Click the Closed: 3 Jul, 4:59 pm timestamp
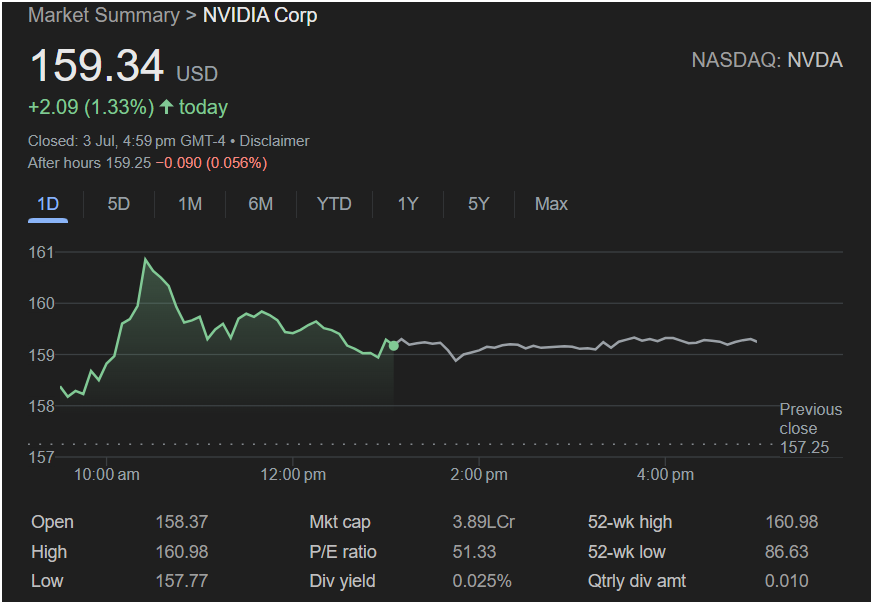Screen dimensions: 873x604 tap(126, 141)
